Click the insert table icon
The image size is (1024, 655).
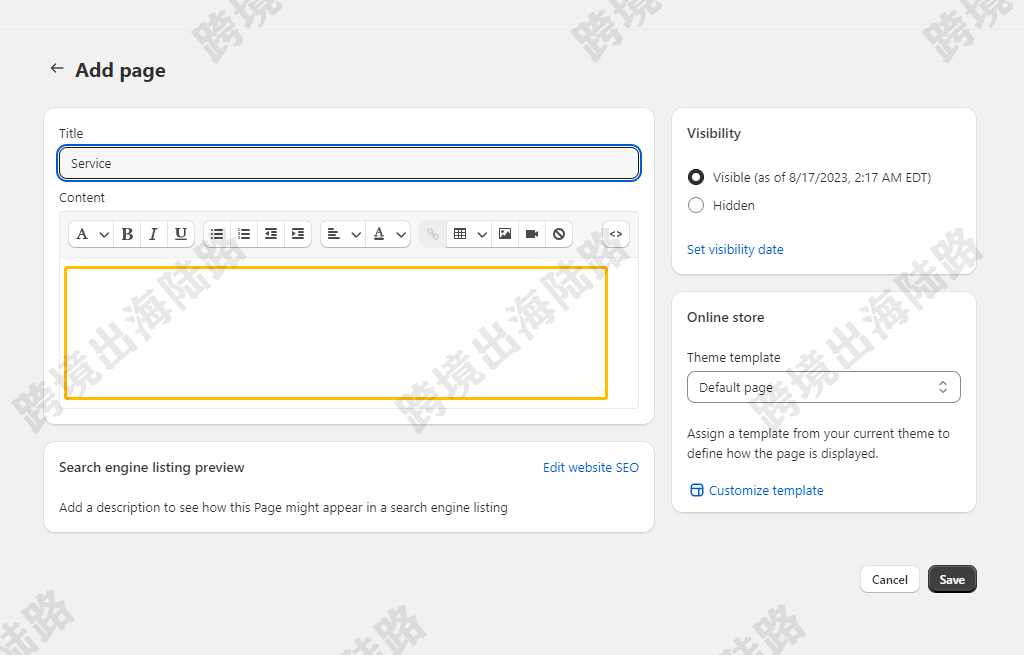point(460,234)
